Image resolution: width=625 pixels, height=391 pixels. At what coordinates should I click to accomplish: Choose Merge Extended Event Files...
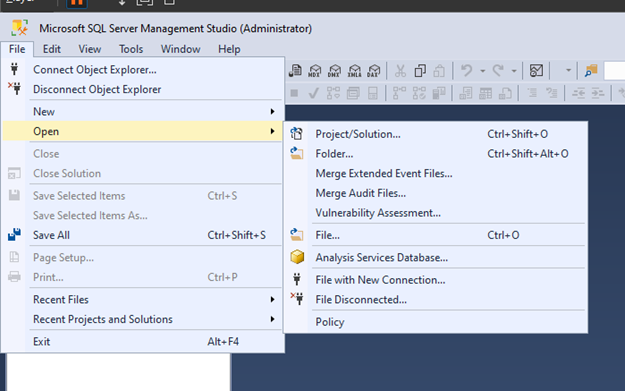coord(435,173)
